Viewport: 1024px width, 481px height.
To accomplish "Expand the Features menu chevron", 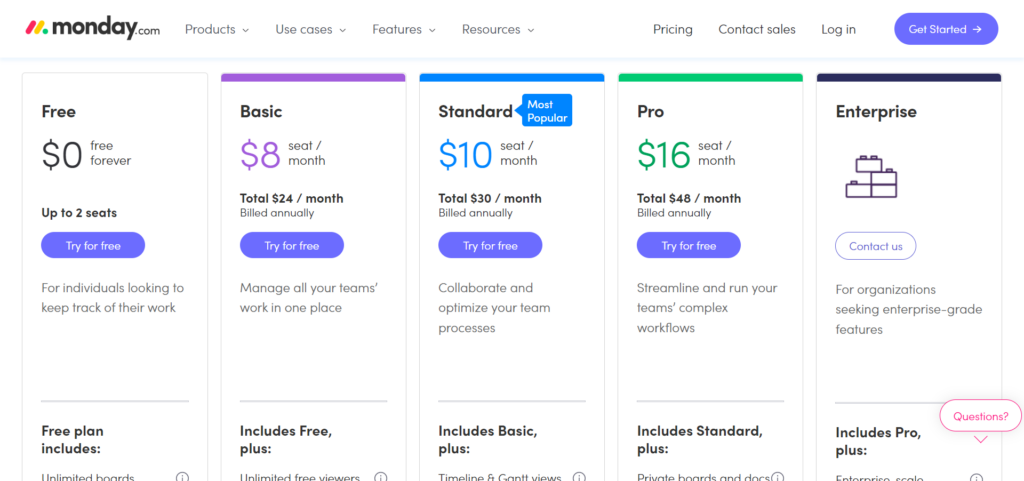I will [x=432, y=30].
